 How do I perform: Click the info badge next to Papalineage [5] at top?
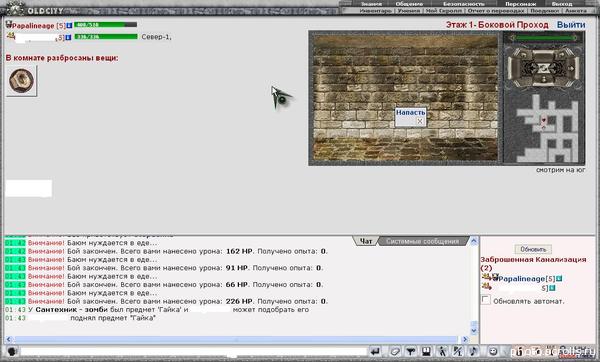(x=69, y=26)
